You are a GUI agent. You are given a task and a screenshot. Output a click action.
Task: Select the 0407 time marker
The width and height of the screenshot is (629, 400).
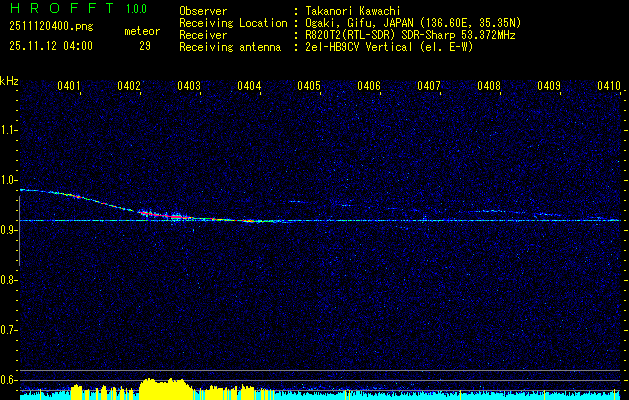pyautogui.click(x=429, y=87)
